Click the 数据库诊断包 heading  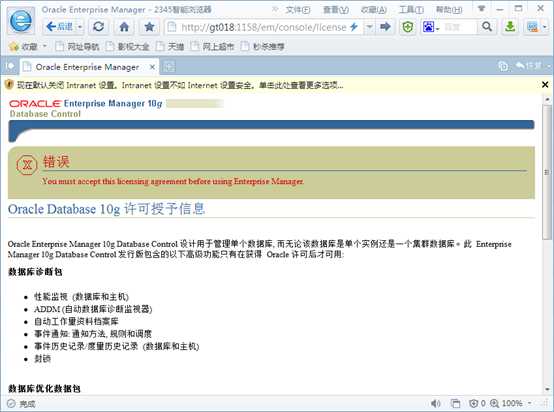(x=35, y=272)
